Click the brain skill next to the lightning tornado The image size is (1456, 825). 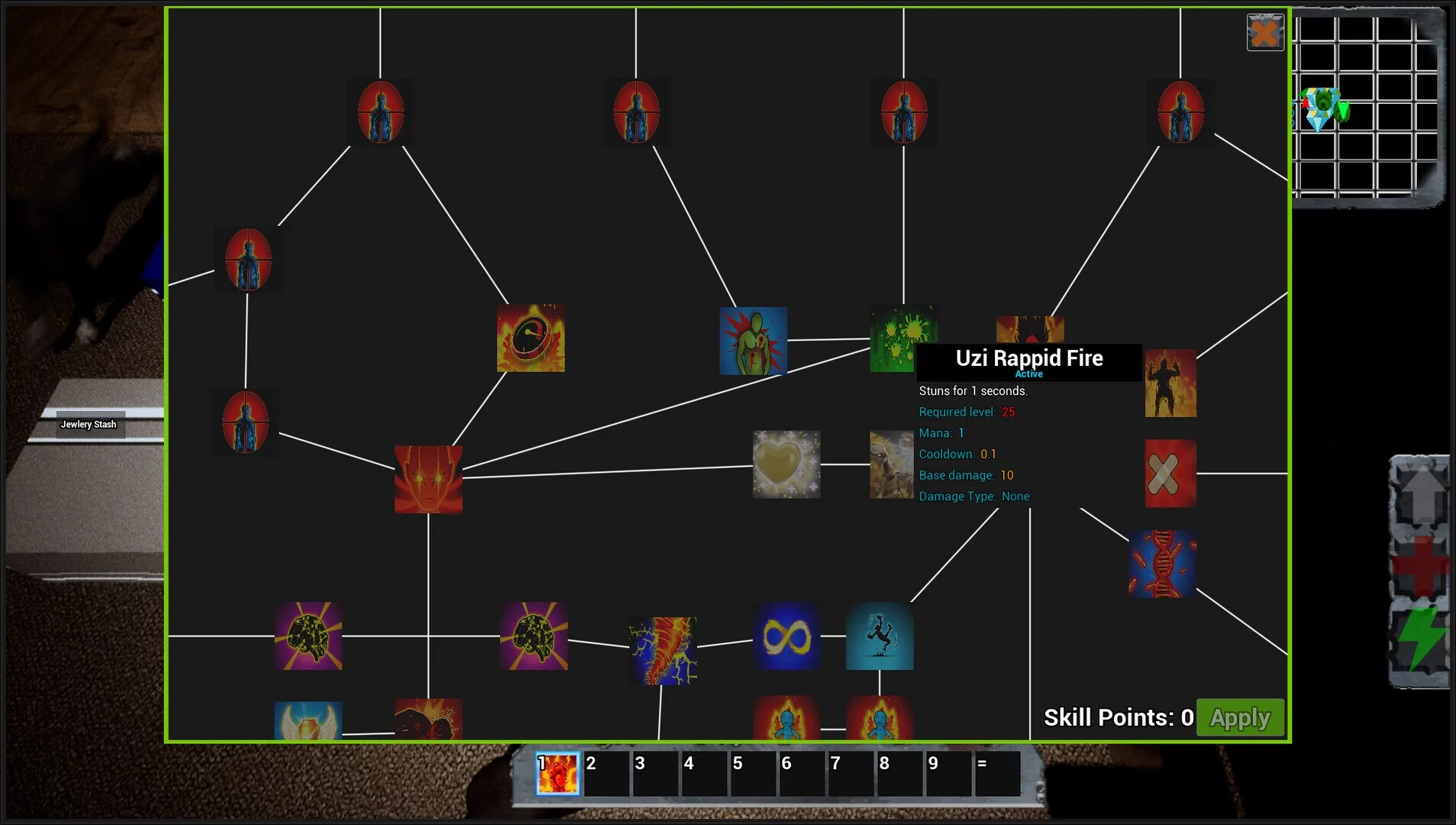tap(534, 636)
